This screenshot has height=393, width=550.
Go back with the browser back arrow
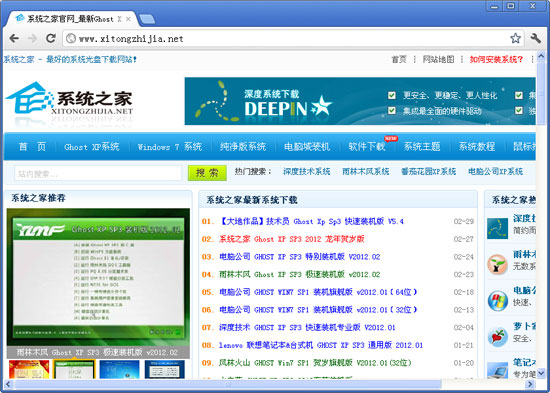(x=14, y=38)
